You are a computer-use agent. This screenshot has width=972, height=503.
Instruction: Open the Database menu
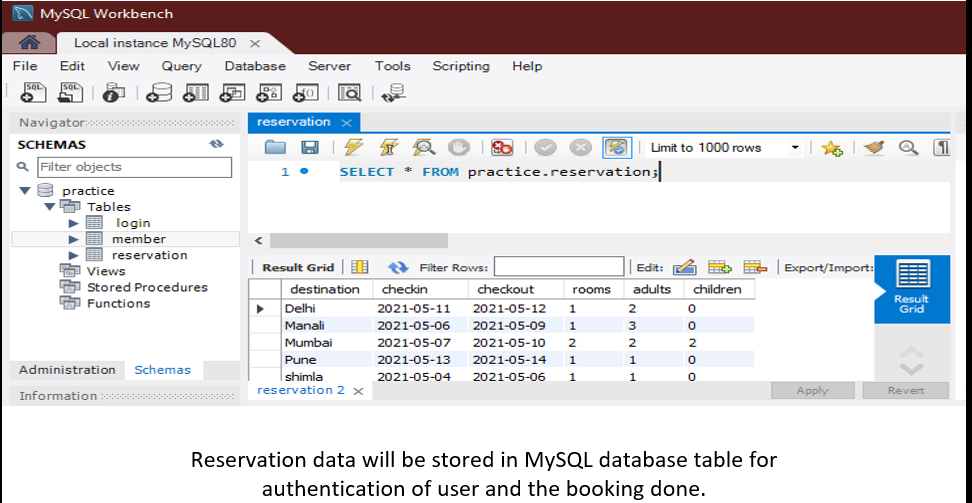tap(255, 66)
